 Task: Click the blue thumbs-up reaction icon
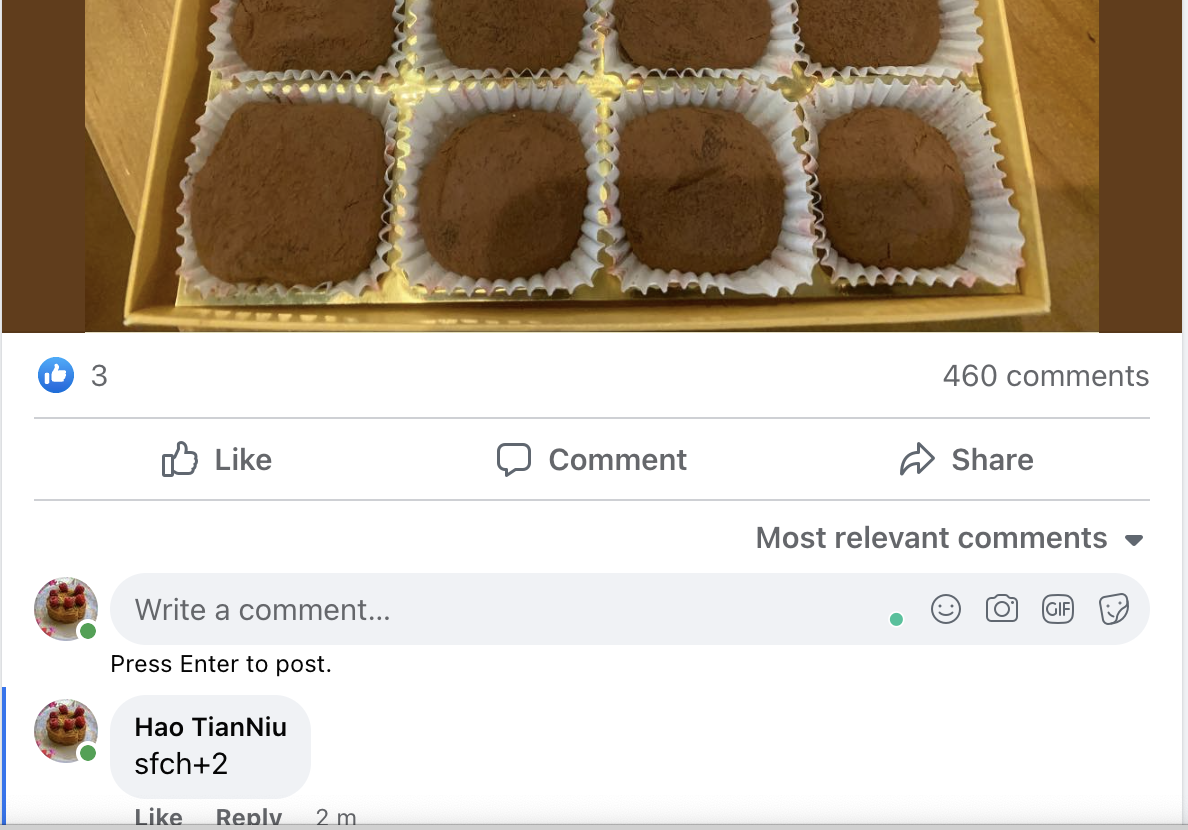(x=55, y=375)
